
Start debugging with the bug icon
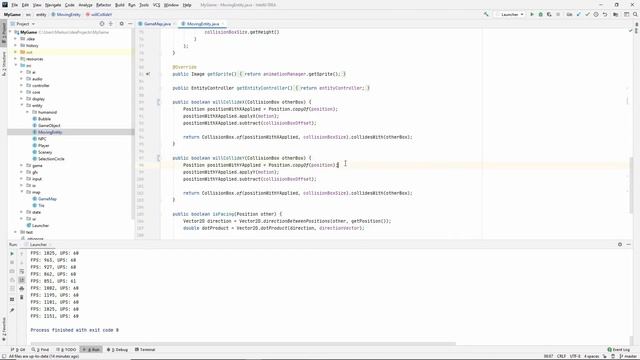point(540,14)
